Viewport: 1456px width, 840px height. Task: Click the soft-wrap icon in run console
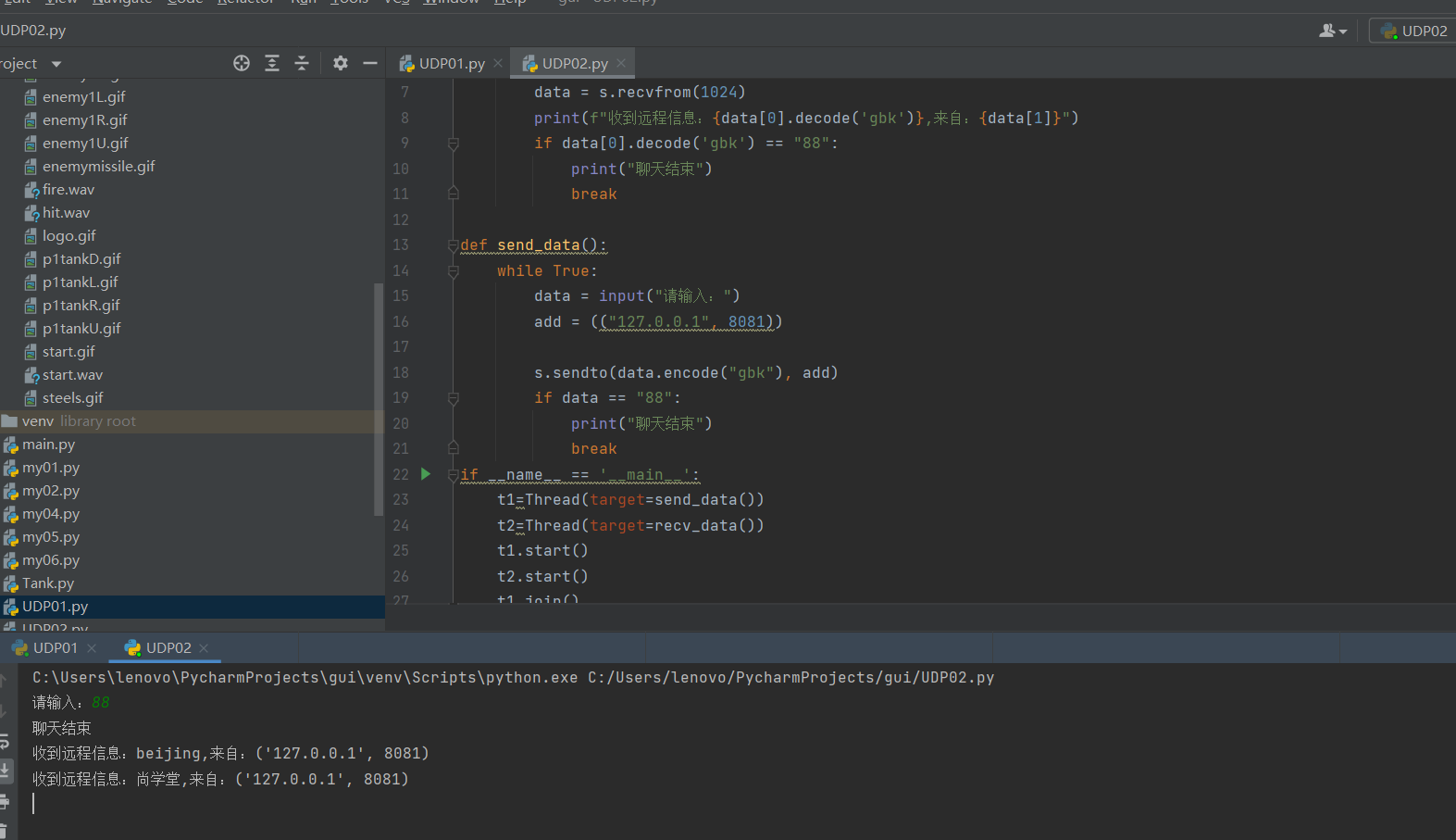point(5,742)
